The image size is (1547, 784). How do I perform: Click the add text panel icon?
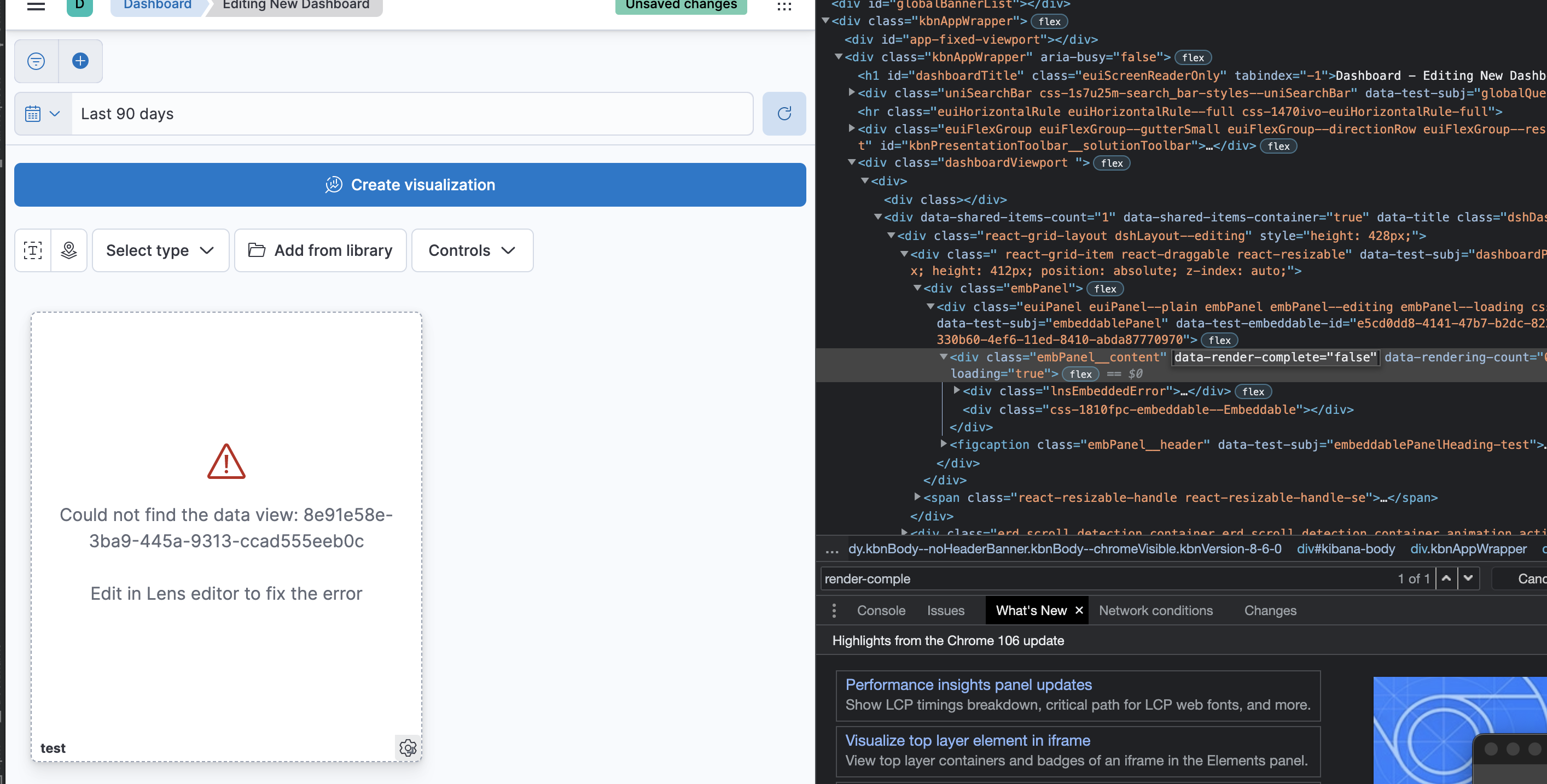pyautogui.click(x=32, y=250)
